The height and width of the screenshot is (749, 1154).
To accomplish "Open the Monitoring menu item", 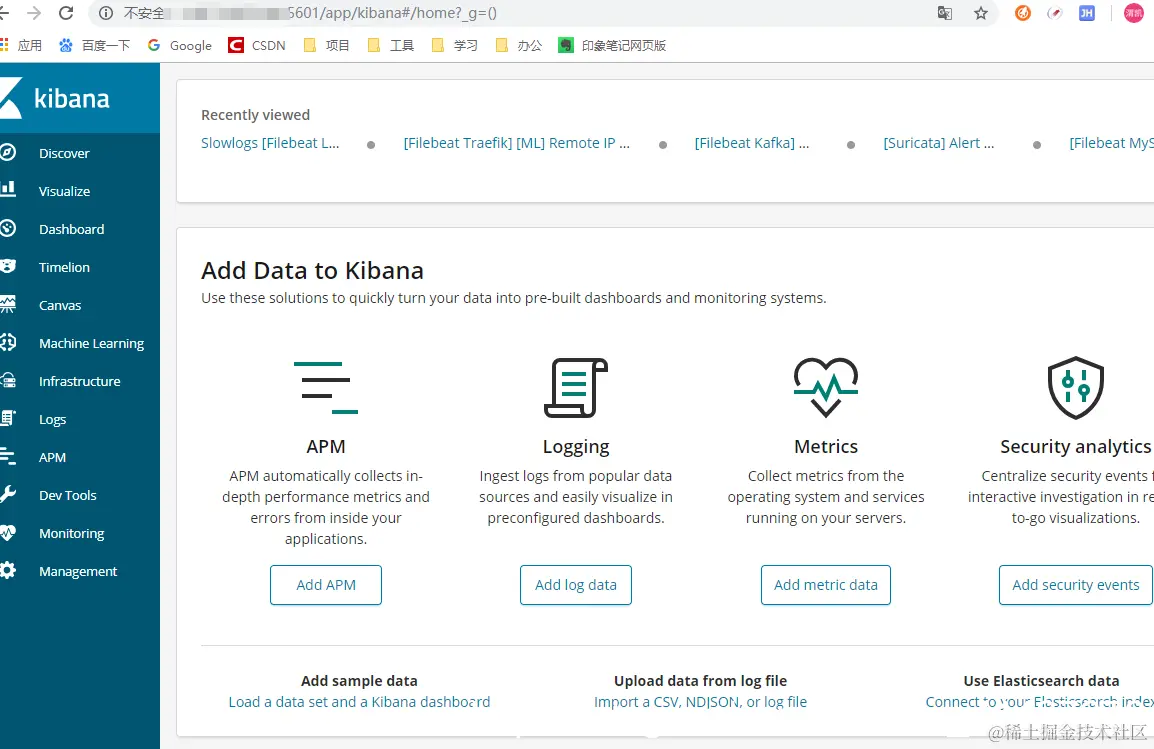I will [x=71, y=533].
